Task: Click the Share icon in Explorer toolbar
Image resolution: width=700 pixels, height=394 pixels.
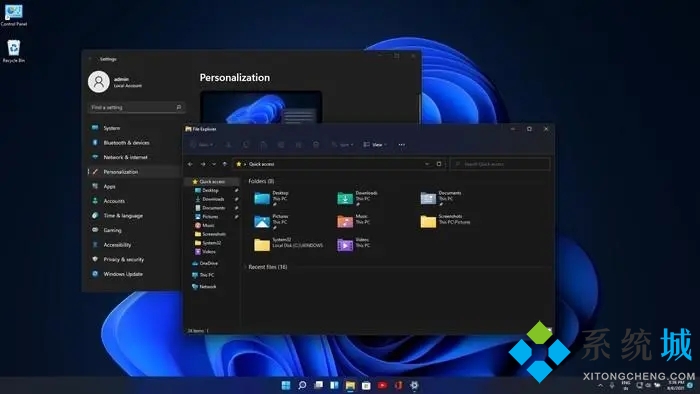Action: tap(298, 145)
